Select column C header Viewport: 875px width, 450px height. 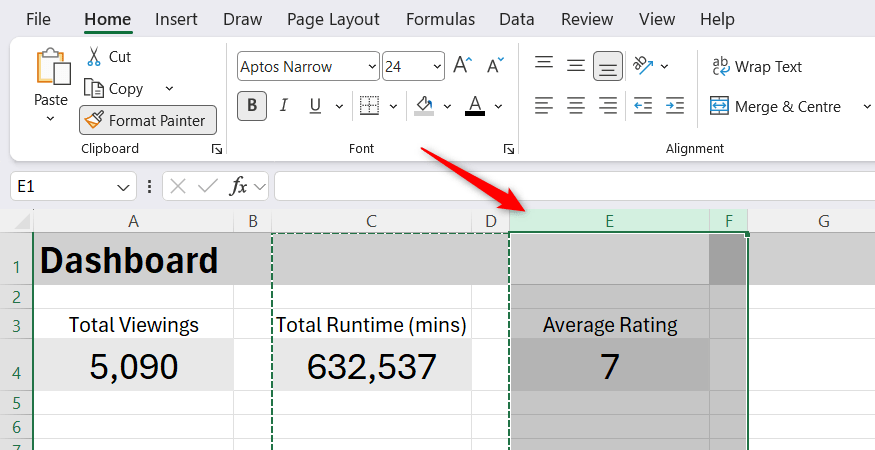tap(371, 221)
